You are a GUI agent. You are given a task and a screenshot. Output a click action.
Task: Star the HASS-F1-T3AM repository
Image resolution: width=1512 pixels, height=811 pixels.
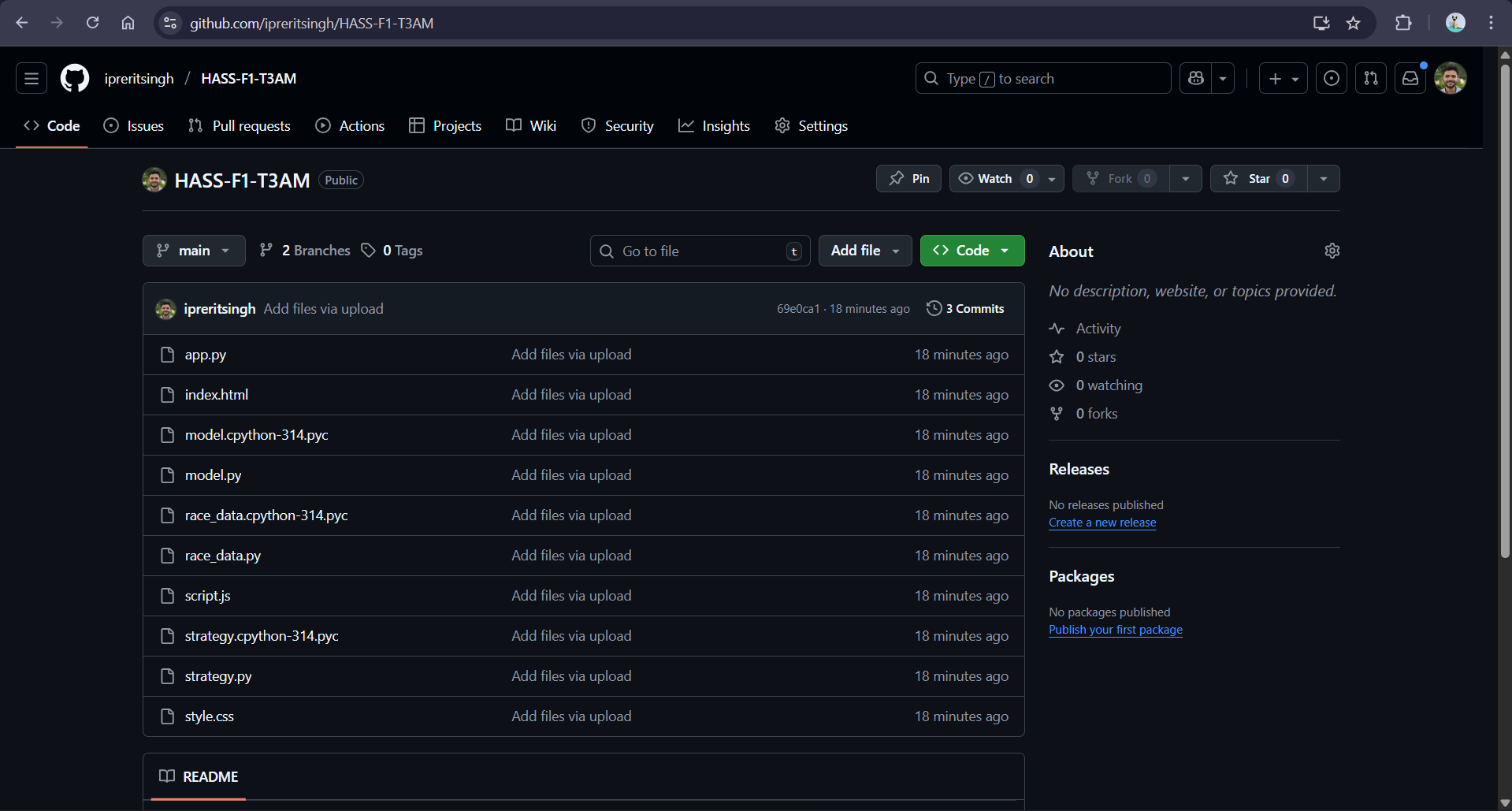click(1259, 179)
